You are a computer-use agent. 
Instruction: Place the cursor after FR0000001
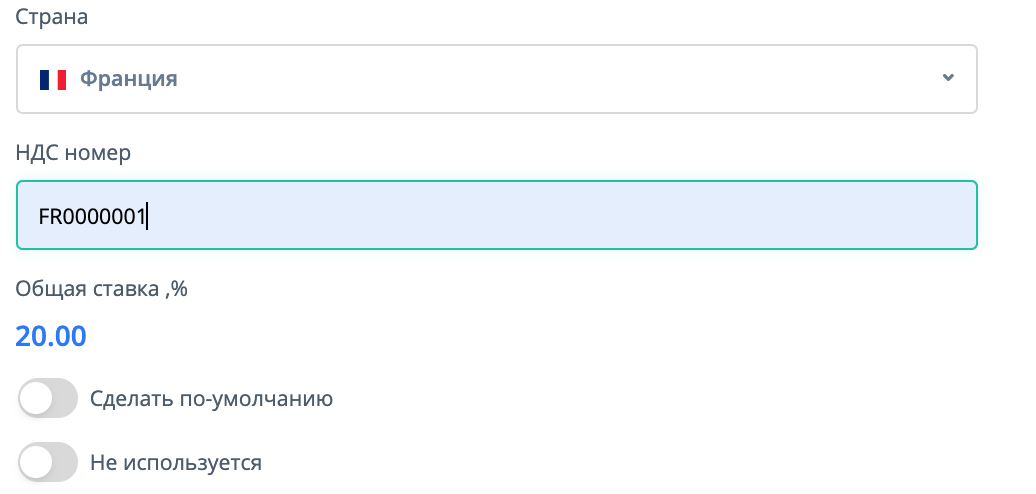(148, 216)
